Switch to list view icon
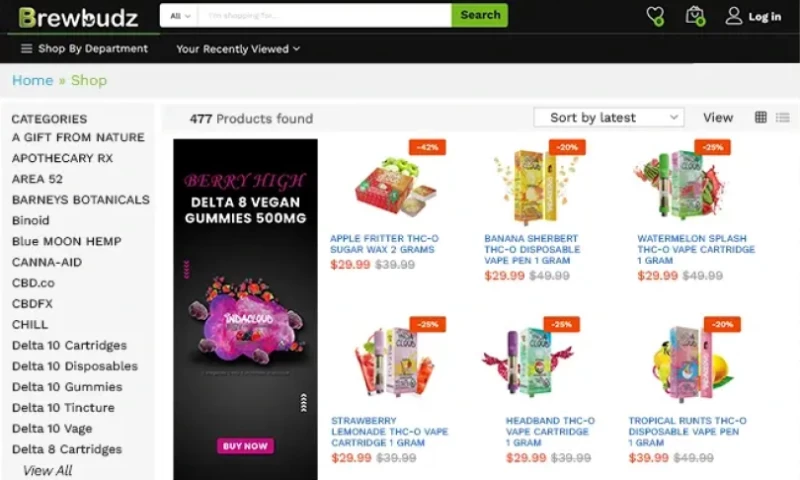This screenshot has width=800, height=480. click(x=782, y=117)
